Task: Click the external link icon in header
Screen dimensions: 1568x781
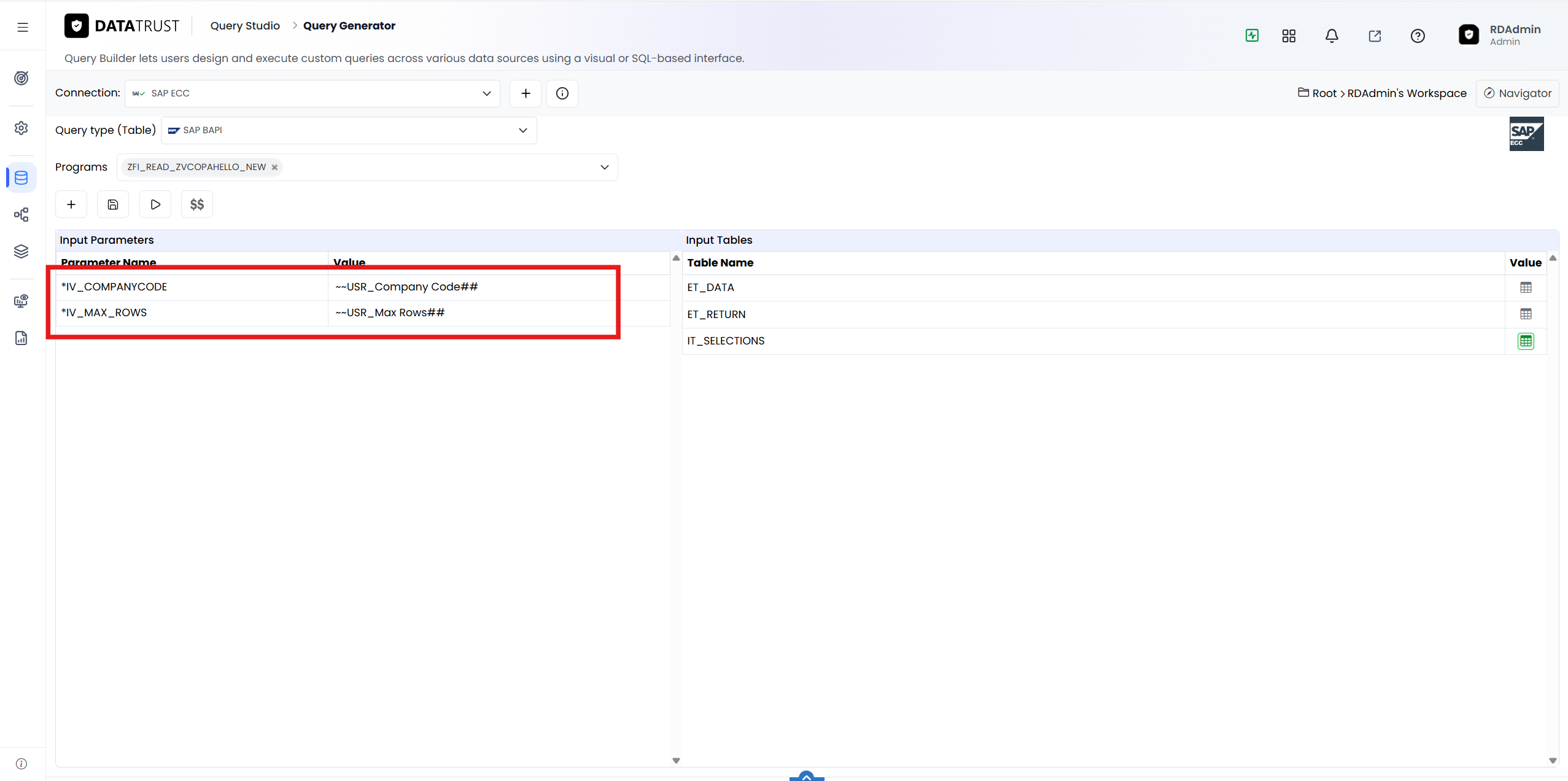Action: click(x=1375, y=36)
